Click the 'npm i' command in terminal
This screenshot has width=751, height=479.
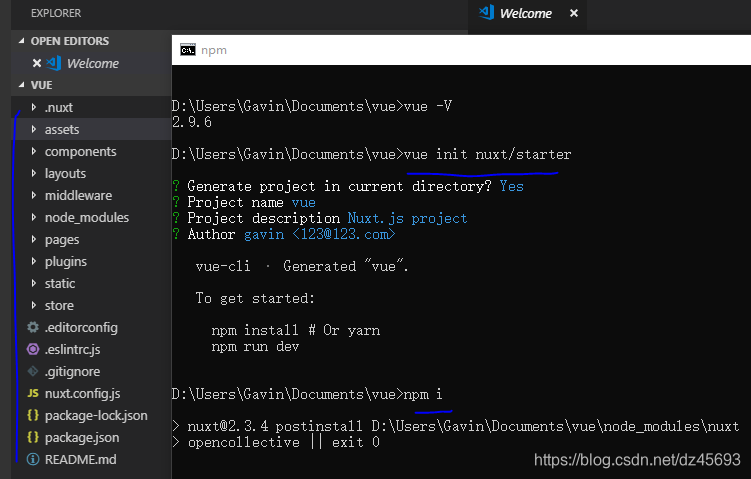(423, 394)
